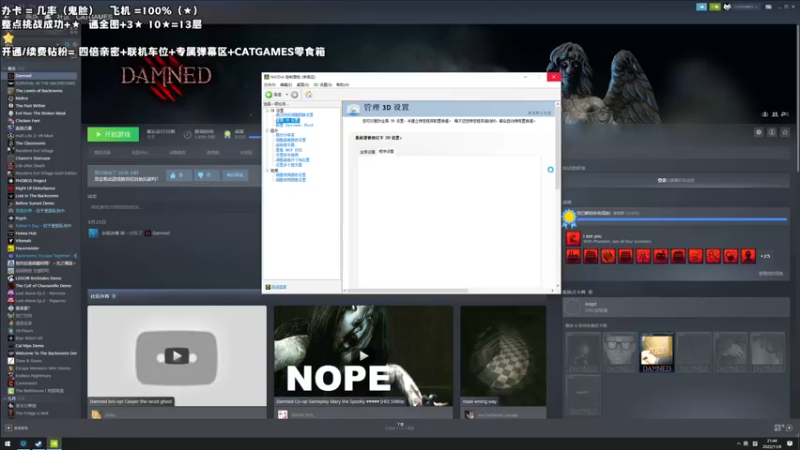The height and width of the screenshot is (450, 800).
Task: Select Cat Nips Demo in library list
Action: (x=30, y=346)
